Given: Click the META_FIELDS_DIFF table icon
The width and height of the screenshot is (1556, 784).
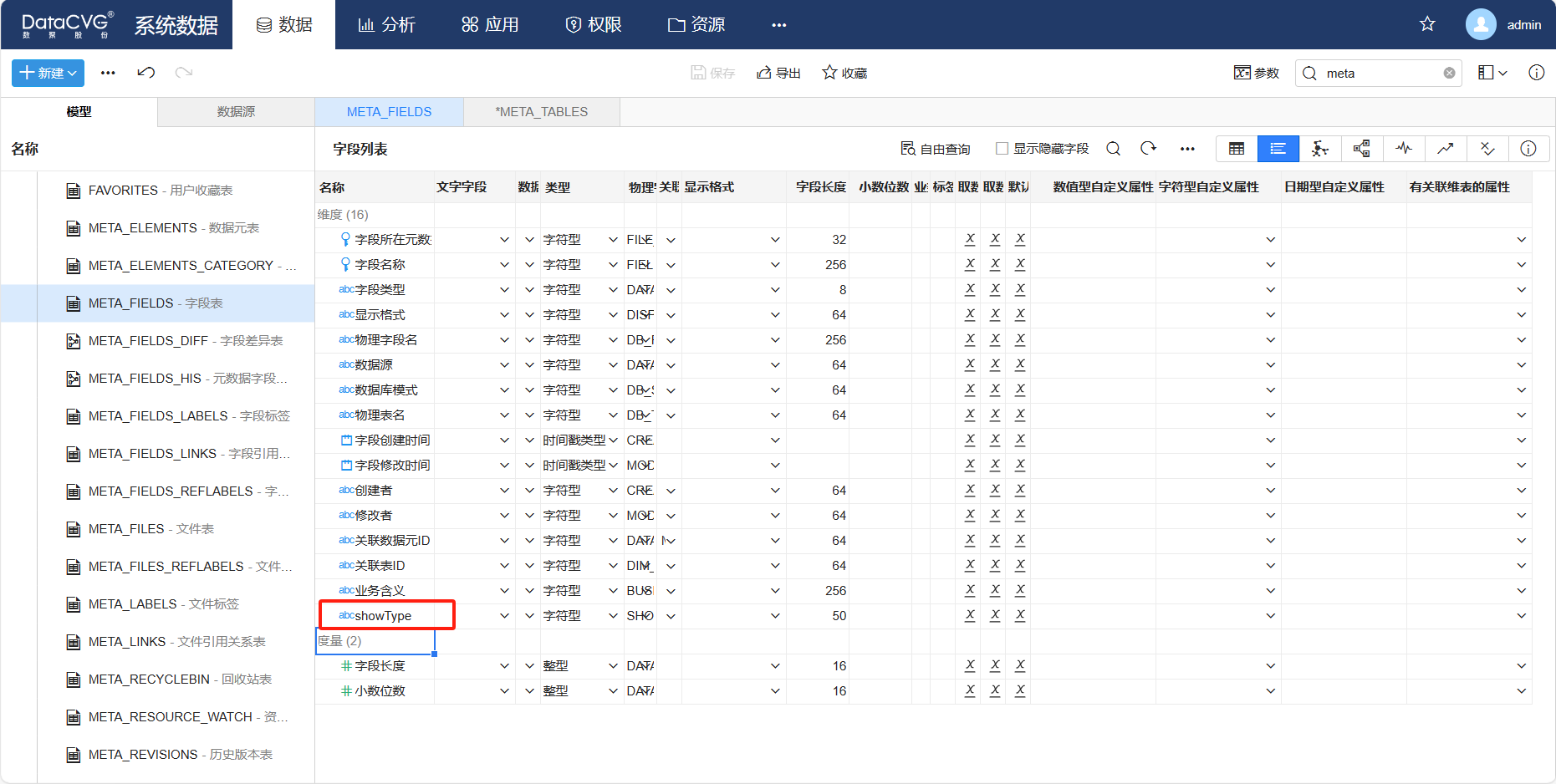Looking at the screenshot, I should pos(74,341).
